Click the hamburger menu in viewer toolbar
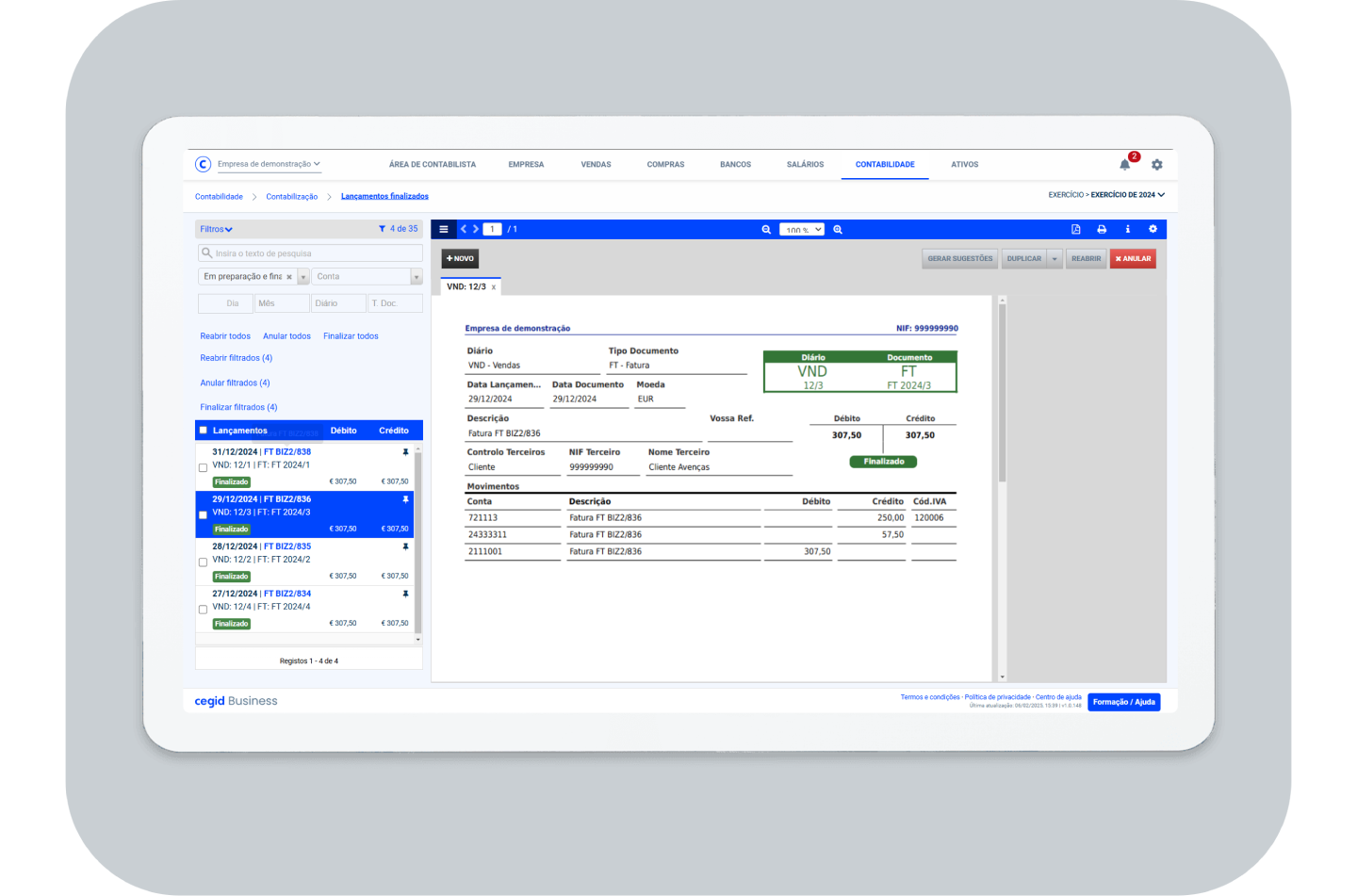This screenshot has height=896, width=1357. (x=444, y=229)
